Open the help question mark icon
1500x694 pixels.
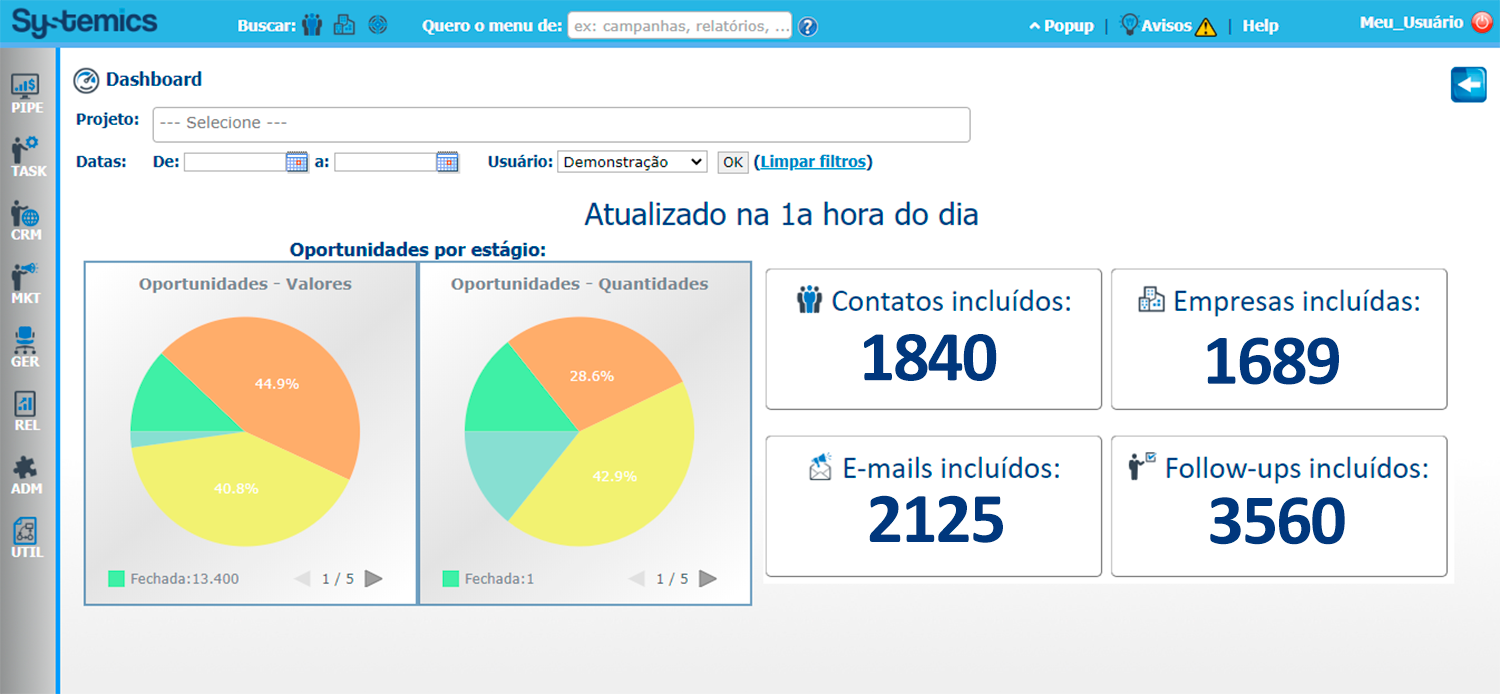tap(808, 26)
